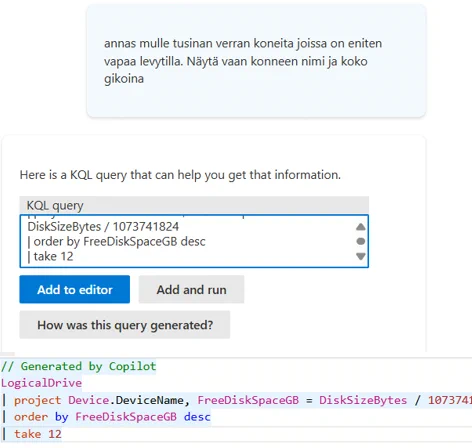
Task: Click the Add and run button
Action: pyautogui.click(x=191, y=289)
